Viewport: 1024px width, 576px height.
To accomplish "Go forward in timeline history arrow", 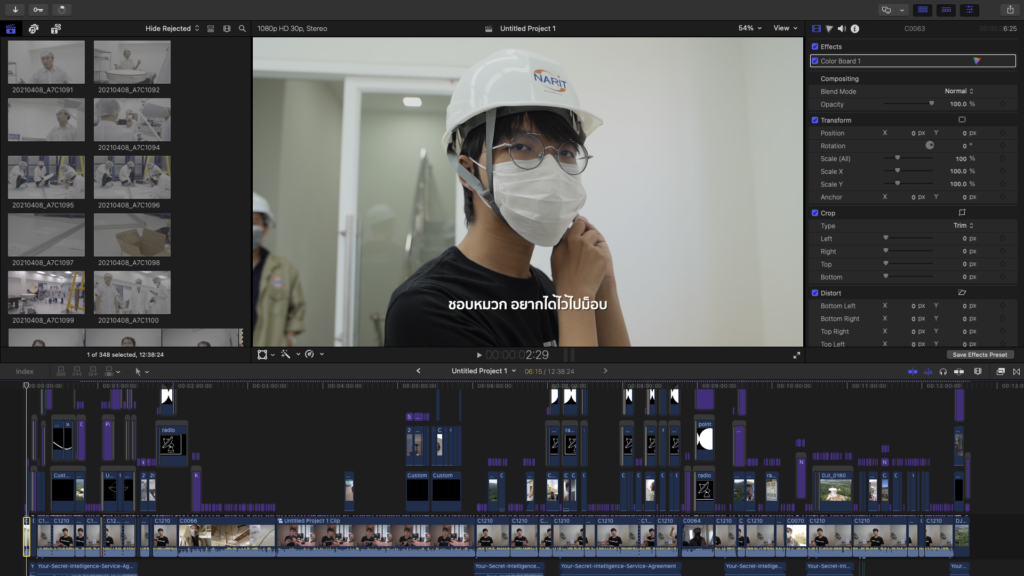I will (x=605, y=371).
